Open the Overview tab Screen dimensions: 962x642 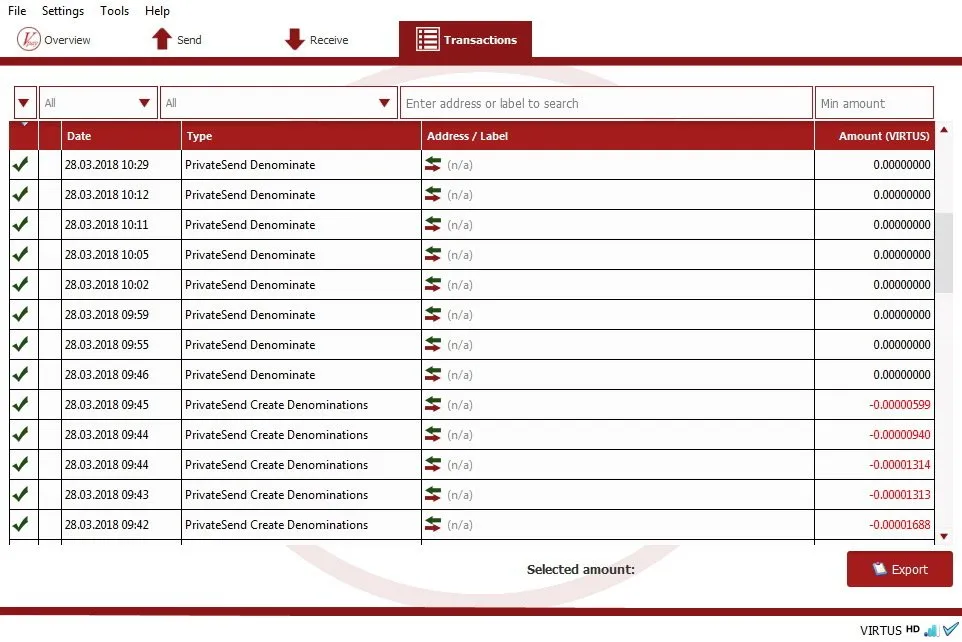tap(54, 40)
